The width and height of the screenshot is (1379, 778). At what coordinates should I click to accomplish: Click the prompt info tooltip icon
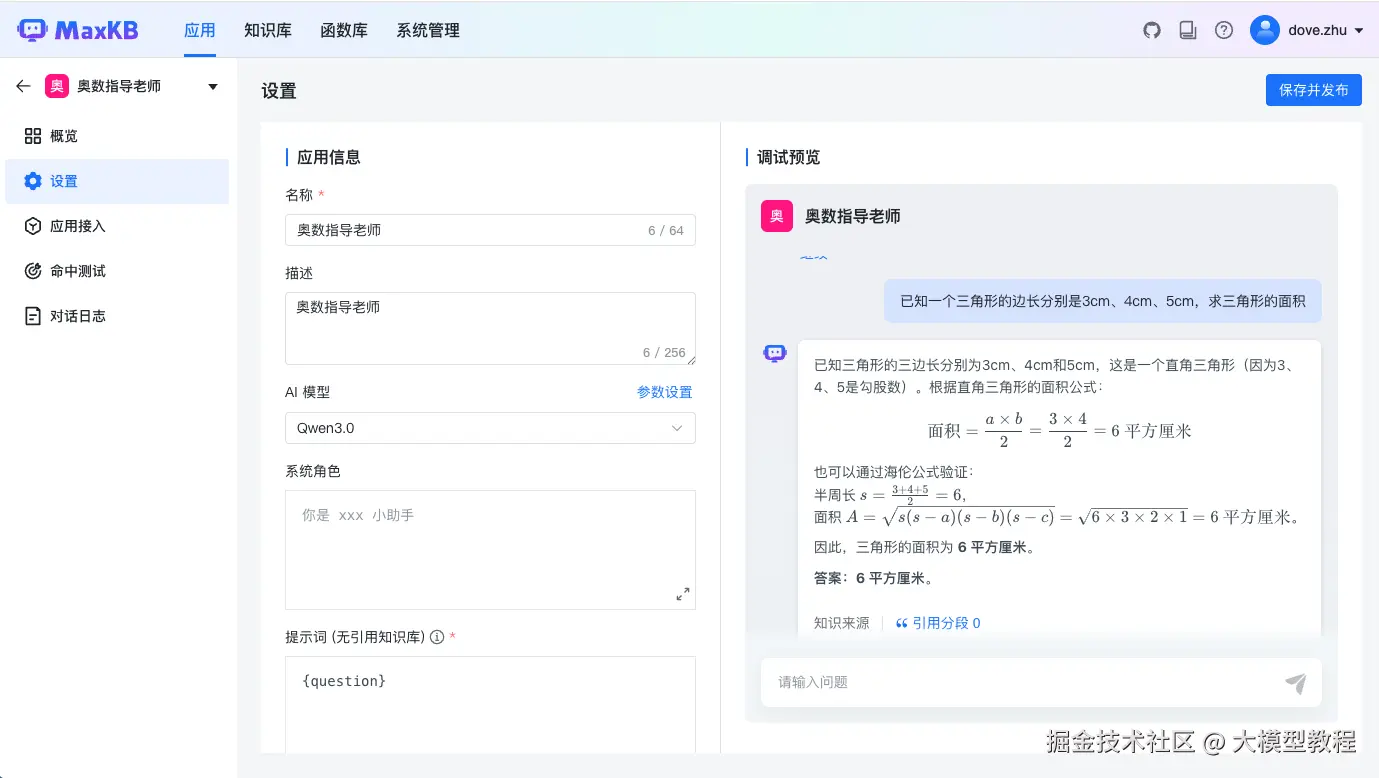(x=437, y=637)
